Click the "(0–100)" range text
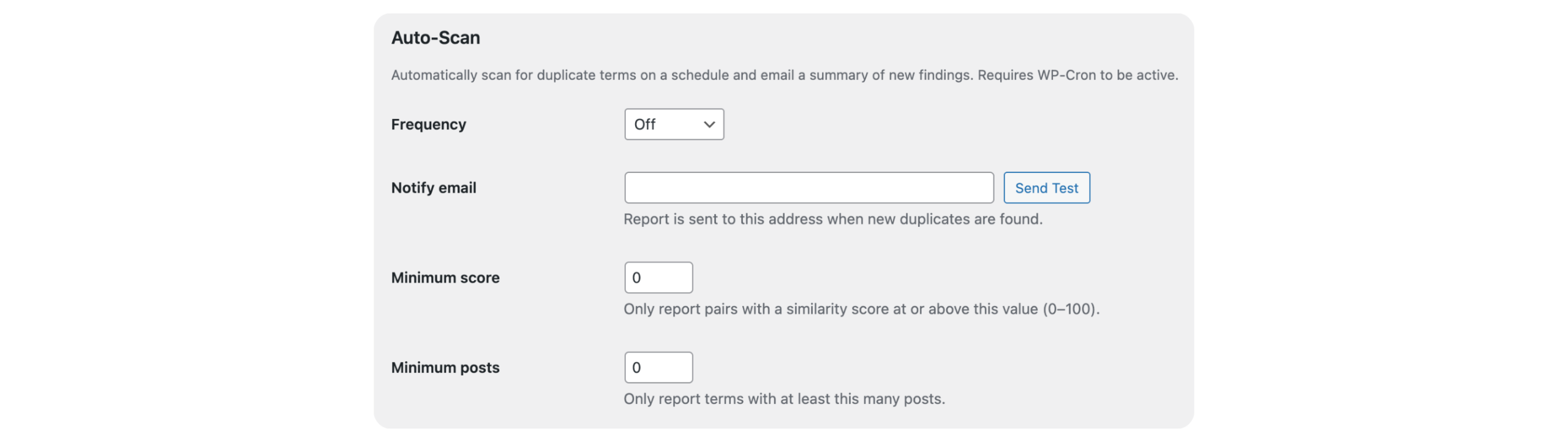Viewport: 1568px width, 442px height. tap(1071, 310)
